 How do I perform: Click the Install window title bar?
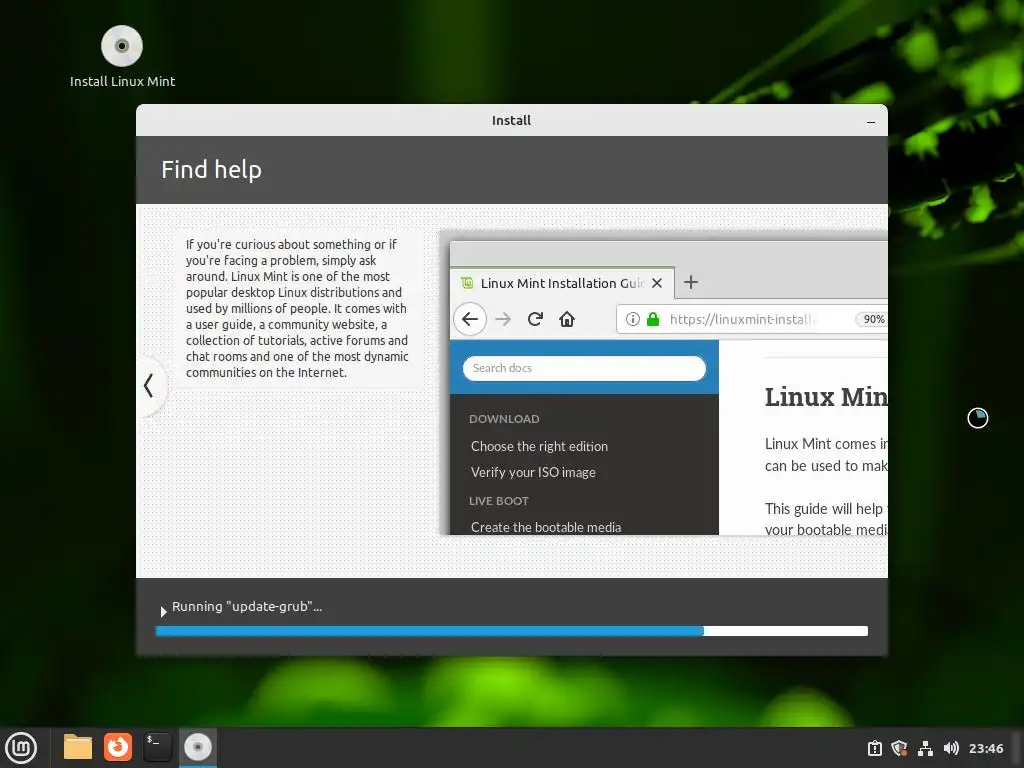[x=511, y=120]
